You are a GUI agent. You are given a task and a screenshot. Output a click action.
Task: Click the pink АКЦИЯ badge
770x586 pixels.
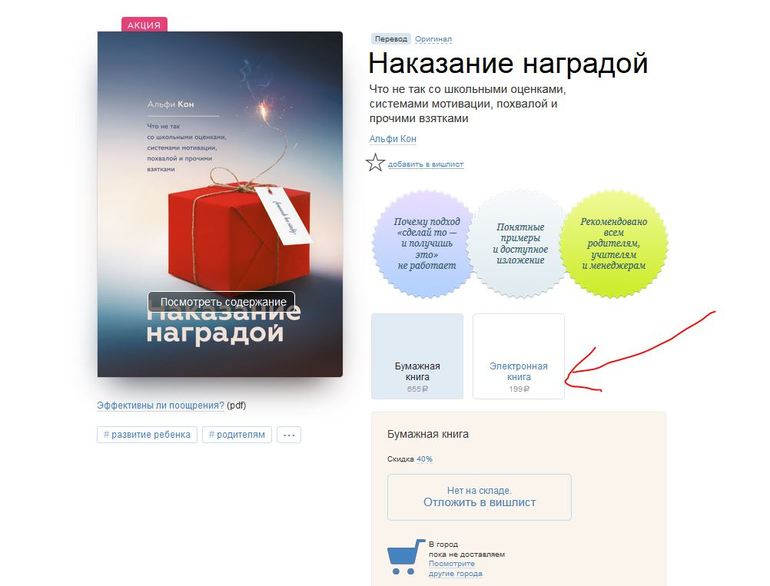pos(144,25)
